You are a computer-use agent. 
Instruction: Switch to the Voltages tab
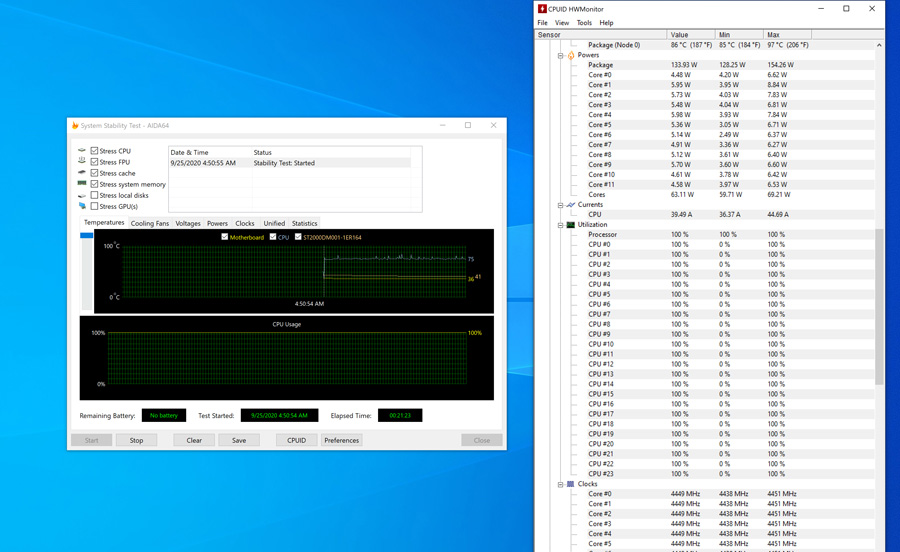pos(188,223)
